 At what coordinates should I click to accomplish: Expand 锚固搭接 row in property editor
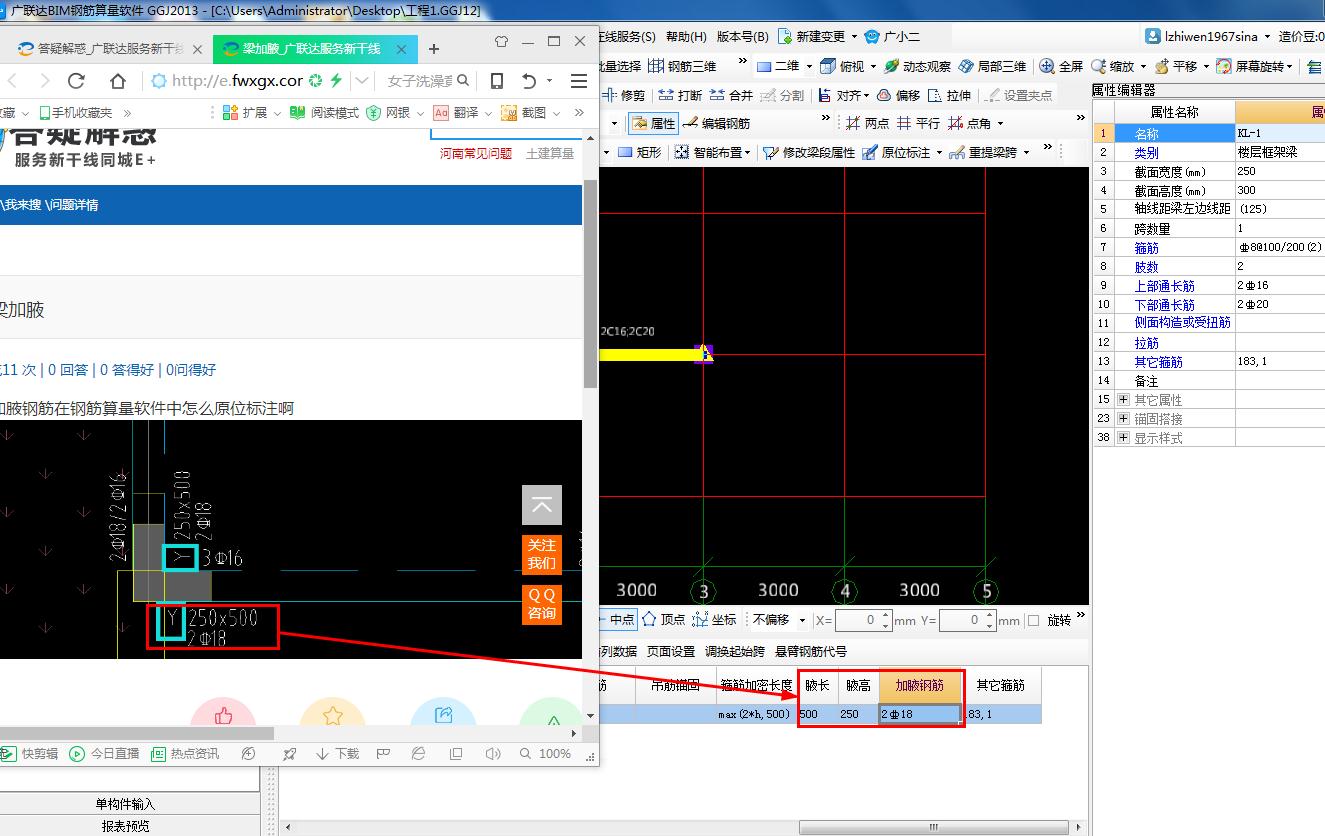point(1123,419)
